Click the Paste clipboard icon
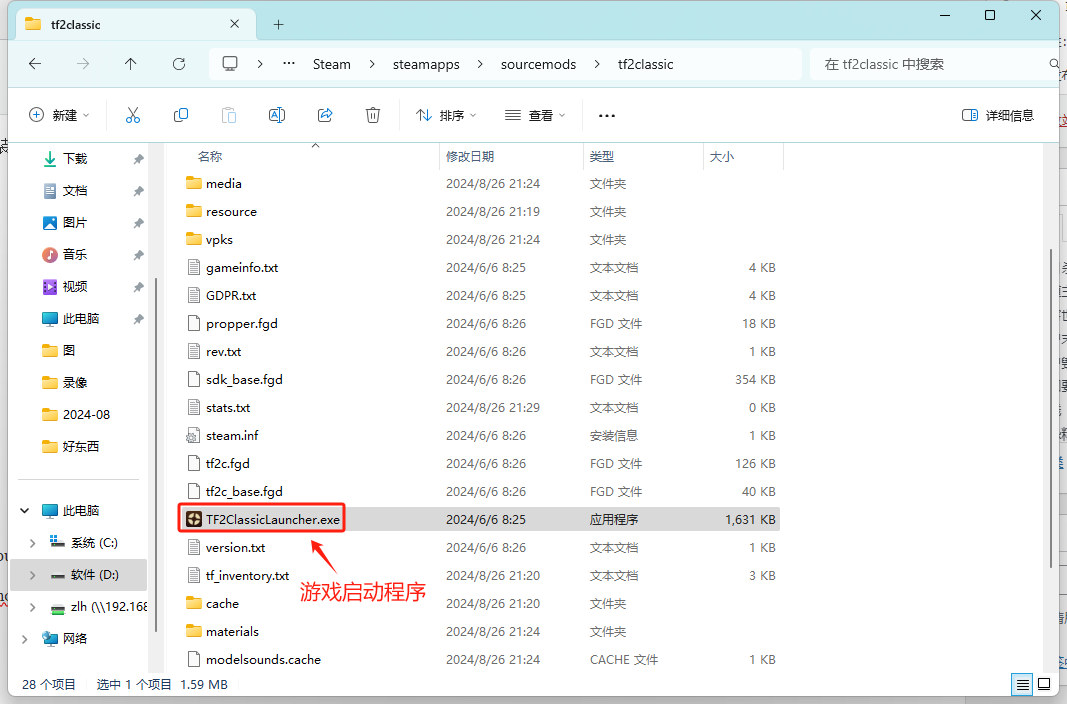This screenshot has width=1067, height=704. click(229, 116)
